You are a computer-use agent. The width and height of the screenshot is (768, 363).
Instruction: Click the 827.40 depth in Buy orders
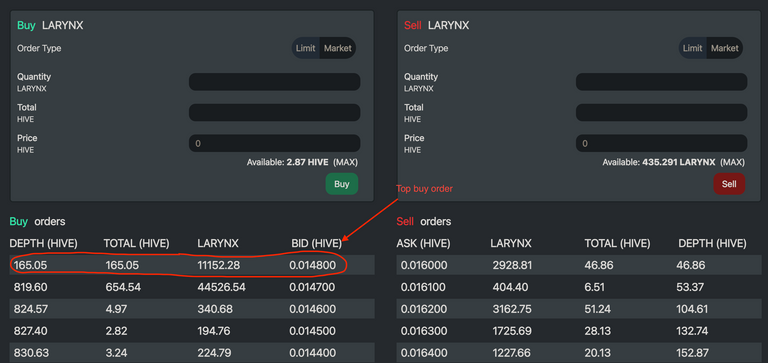pos(30,331)
